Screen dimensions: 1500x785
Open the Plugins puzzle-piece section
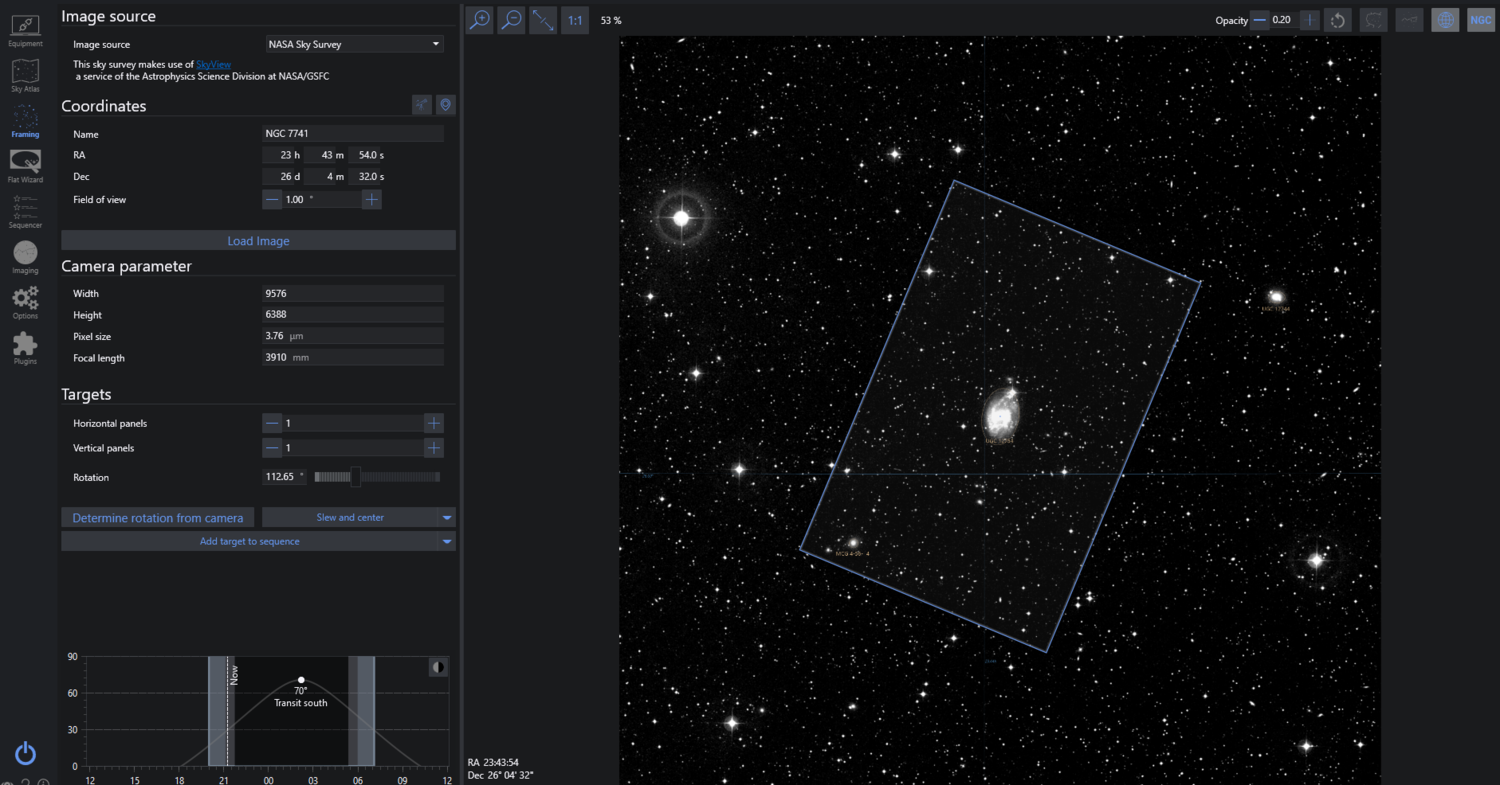pyautogui.click(x=25, y=347)
